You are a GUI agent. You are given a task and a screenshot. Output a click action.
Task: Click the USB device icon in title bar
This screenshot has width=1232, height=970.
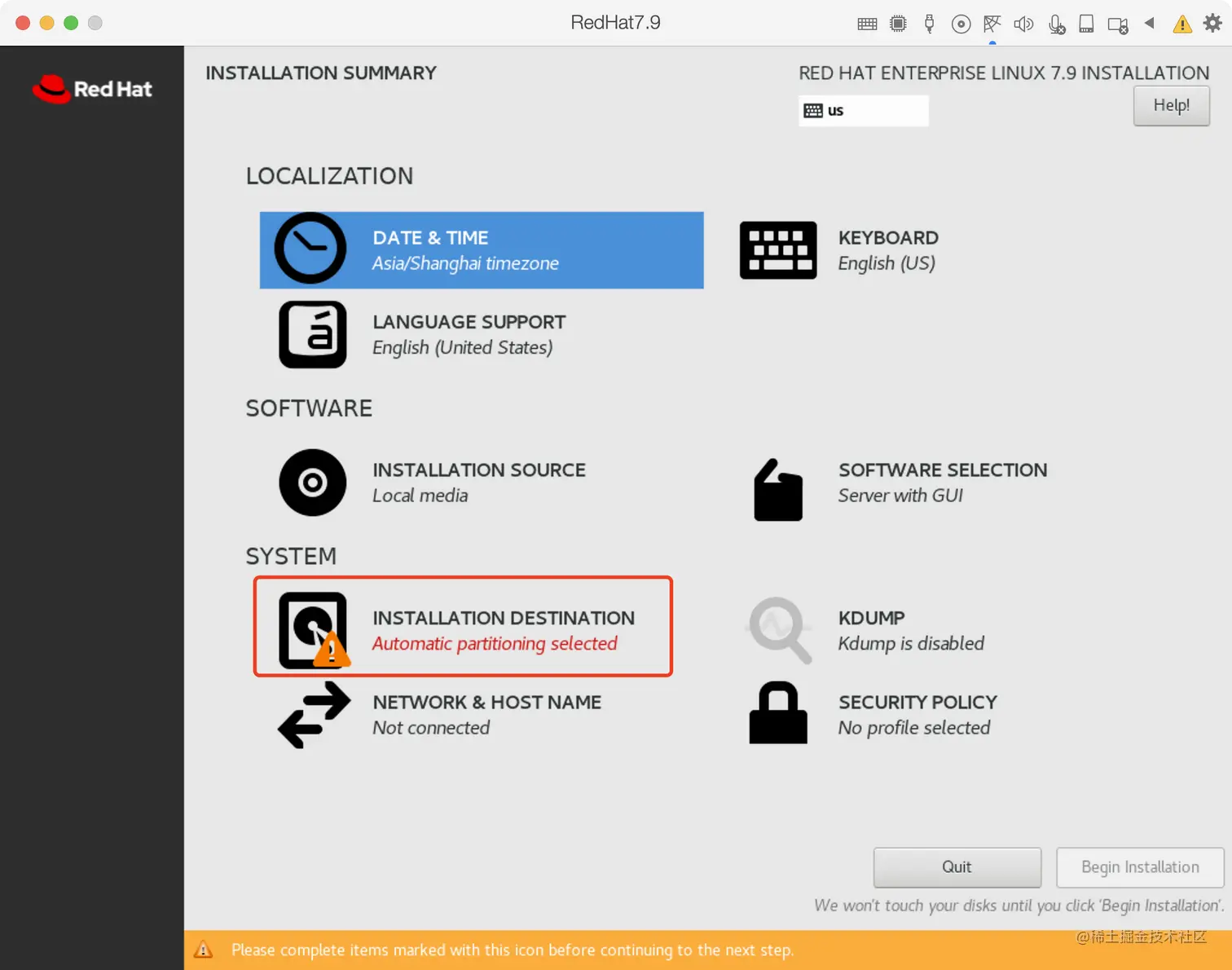(929, 24)
